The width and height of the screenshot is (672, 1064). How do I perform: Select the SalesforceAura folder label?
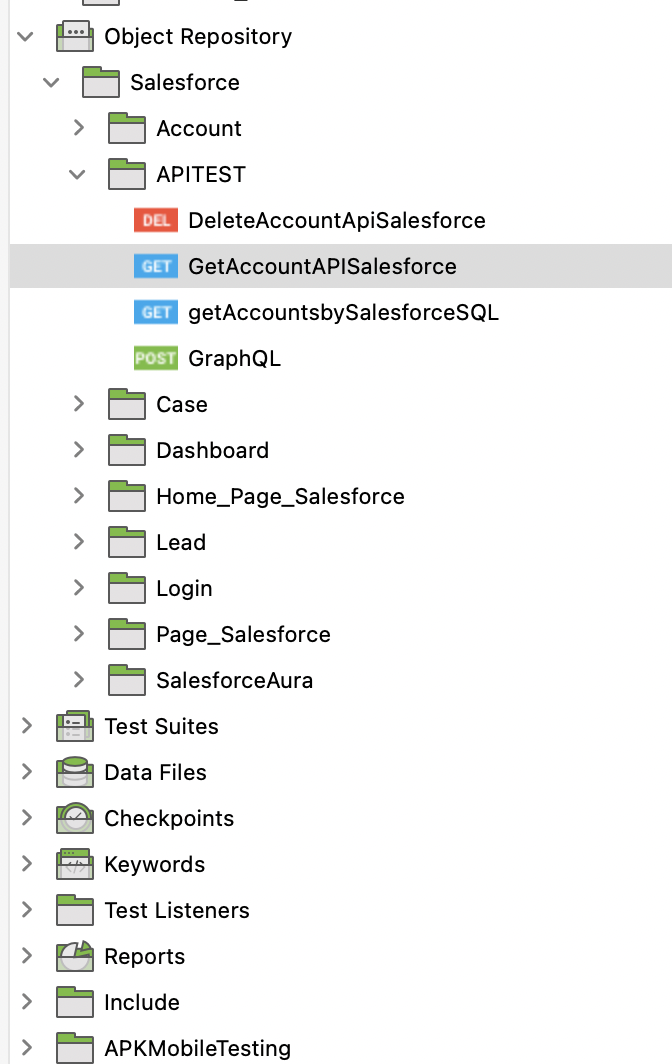tap(235, 681)
